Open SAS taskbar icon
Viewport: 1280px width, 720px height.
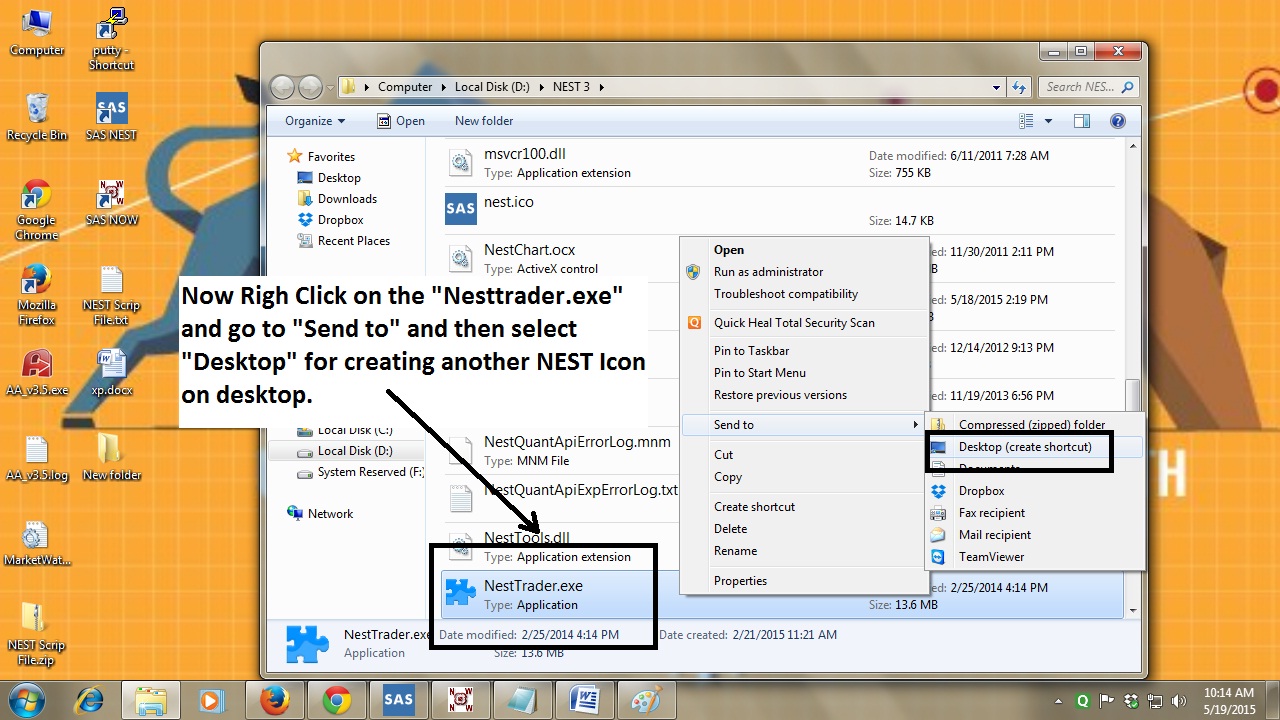(x=399, y=700)
